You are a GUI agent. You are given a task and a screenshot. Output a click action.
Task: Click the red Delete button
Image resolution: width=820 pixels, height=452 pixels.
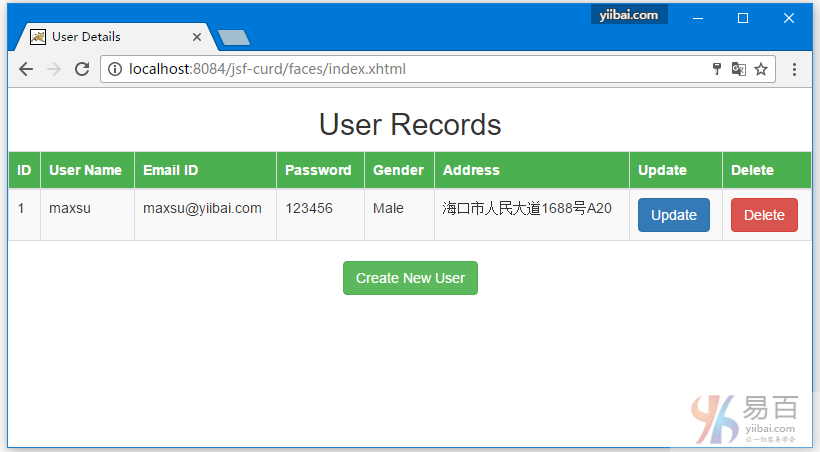click(x=764, y=215)
